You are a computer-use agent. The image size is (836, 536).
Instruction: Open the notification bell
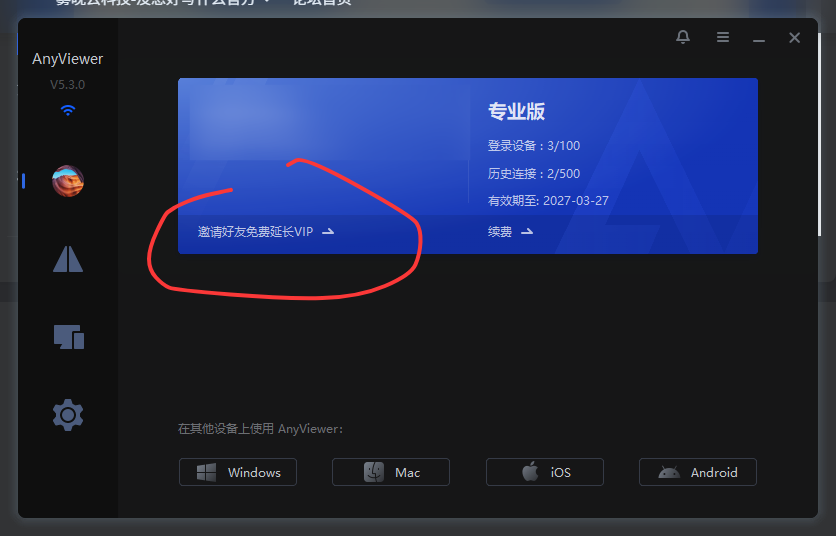coord(683,37)
